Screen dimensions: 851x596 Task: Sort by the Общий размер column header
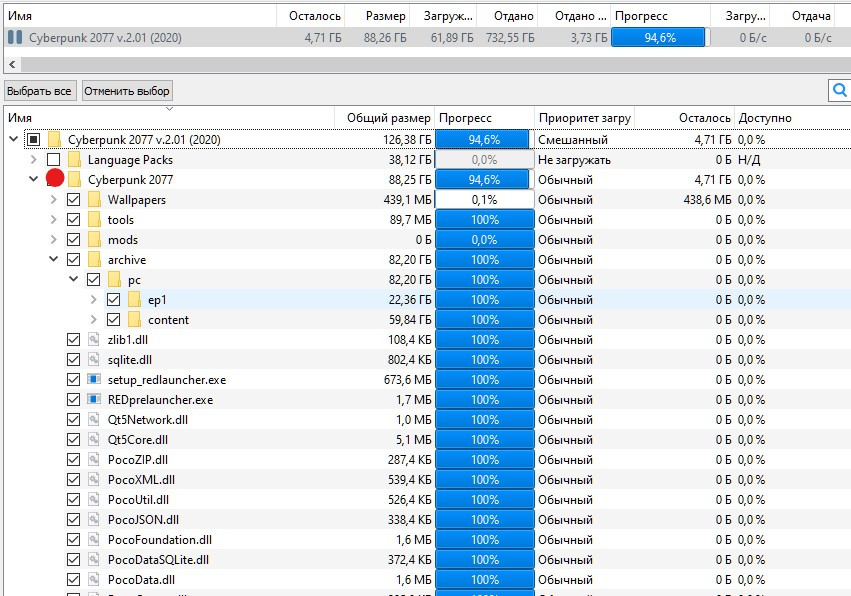388,118
